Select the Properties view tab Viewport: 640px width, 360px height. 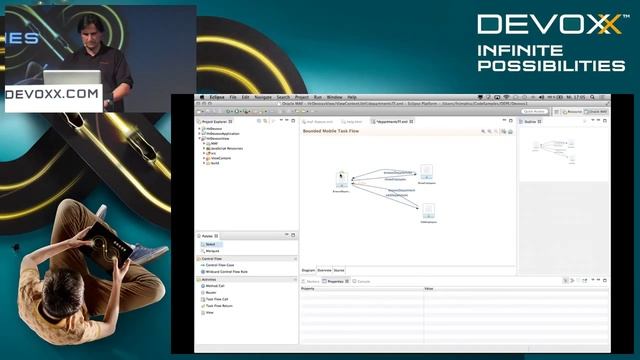point(336,281)
